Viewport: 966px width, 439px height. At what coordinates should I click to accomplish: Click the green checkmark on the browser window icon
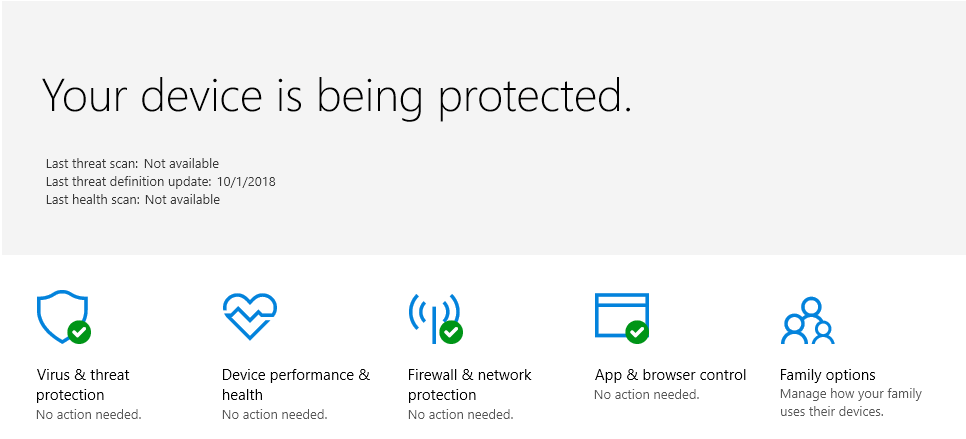point(636,331)
